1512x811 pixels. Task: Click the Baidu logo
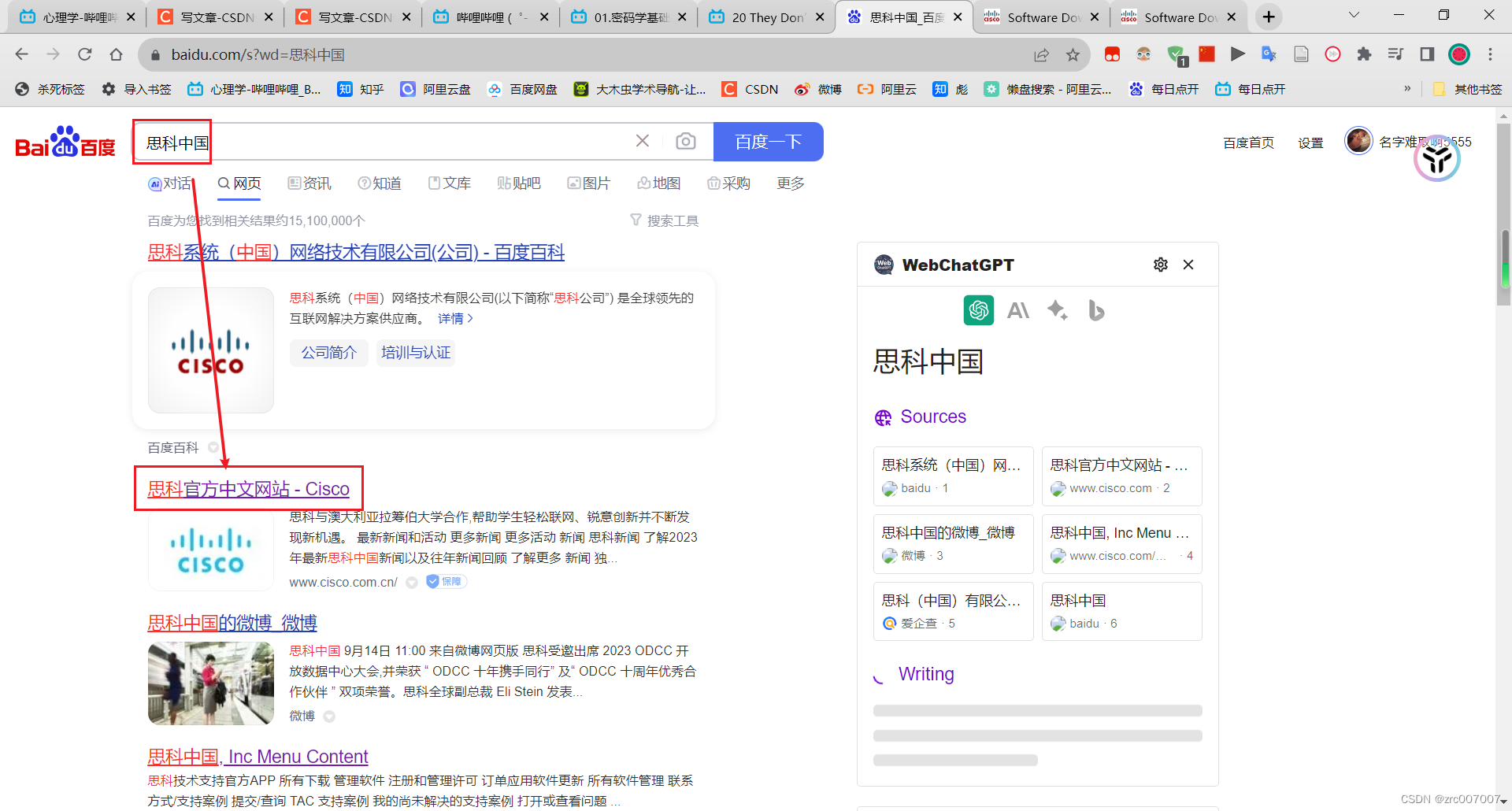click(x=65, y=143)
